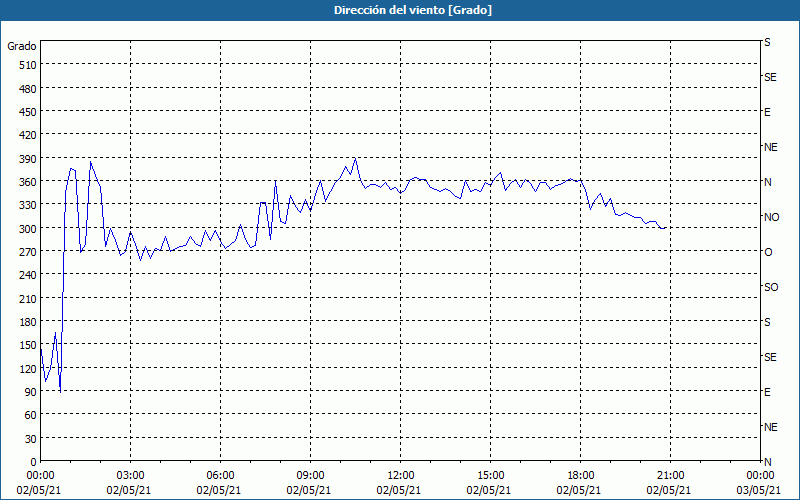This screenshot has width=800, height=500.
Task: Click the '03:00' time label
Action: (131, 476)
